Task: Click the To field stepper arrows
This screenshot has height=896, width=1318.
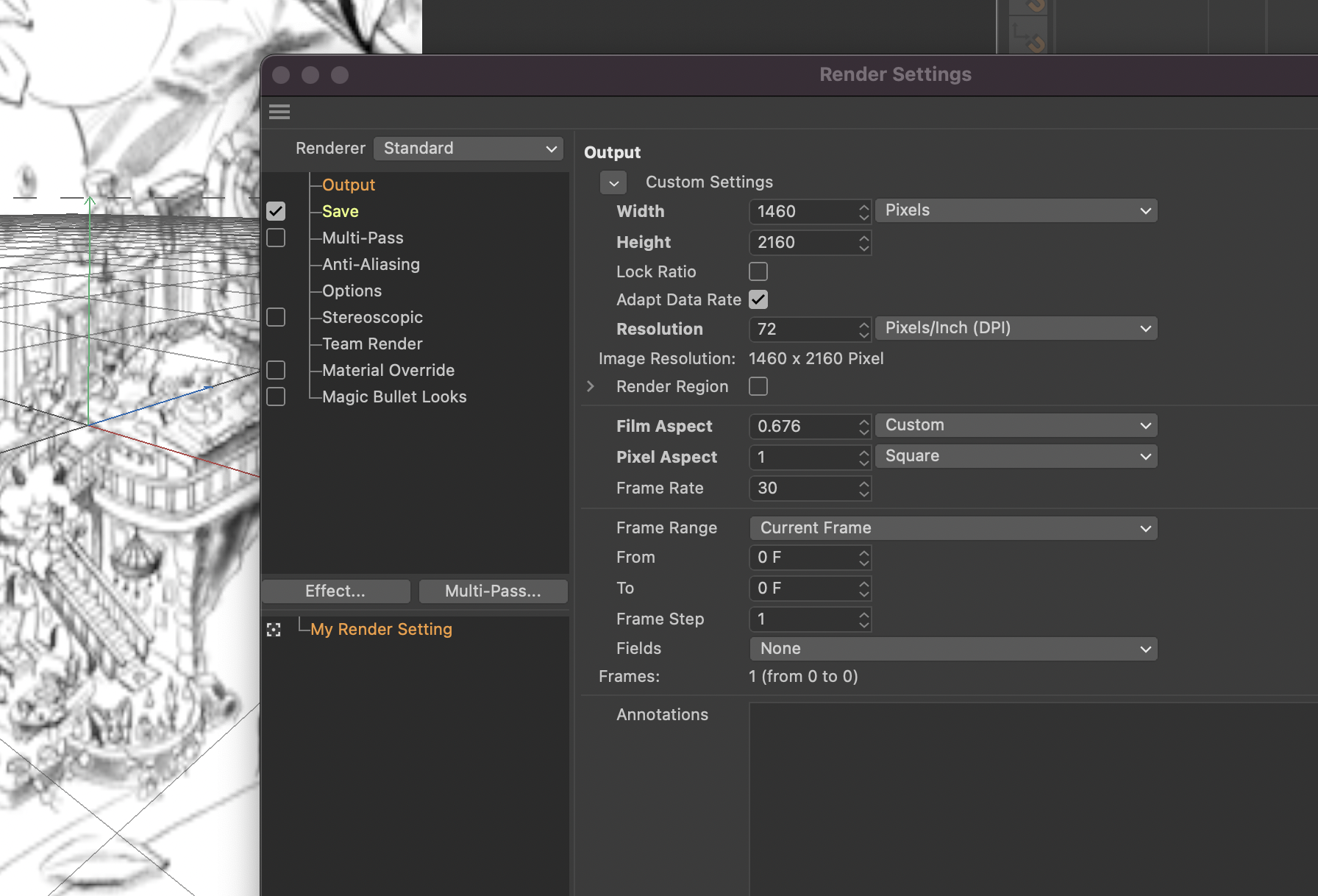Action: pyautogui.click(x=864, y=589)
